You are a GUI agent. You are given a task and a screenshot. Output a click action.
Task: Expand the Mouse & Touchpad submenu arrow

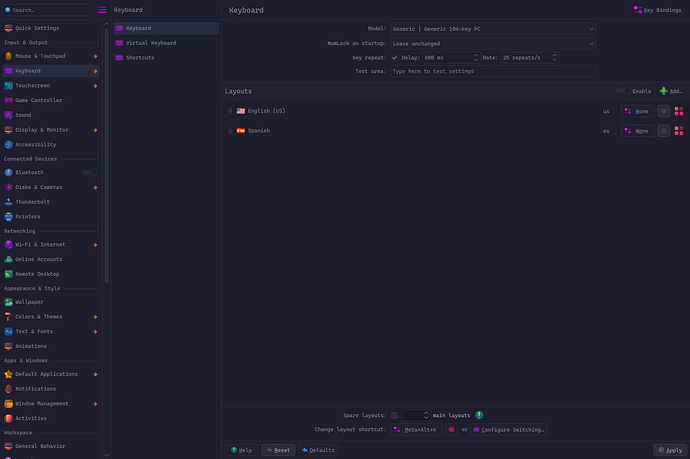pyautogui.click(x=95, y=57)
